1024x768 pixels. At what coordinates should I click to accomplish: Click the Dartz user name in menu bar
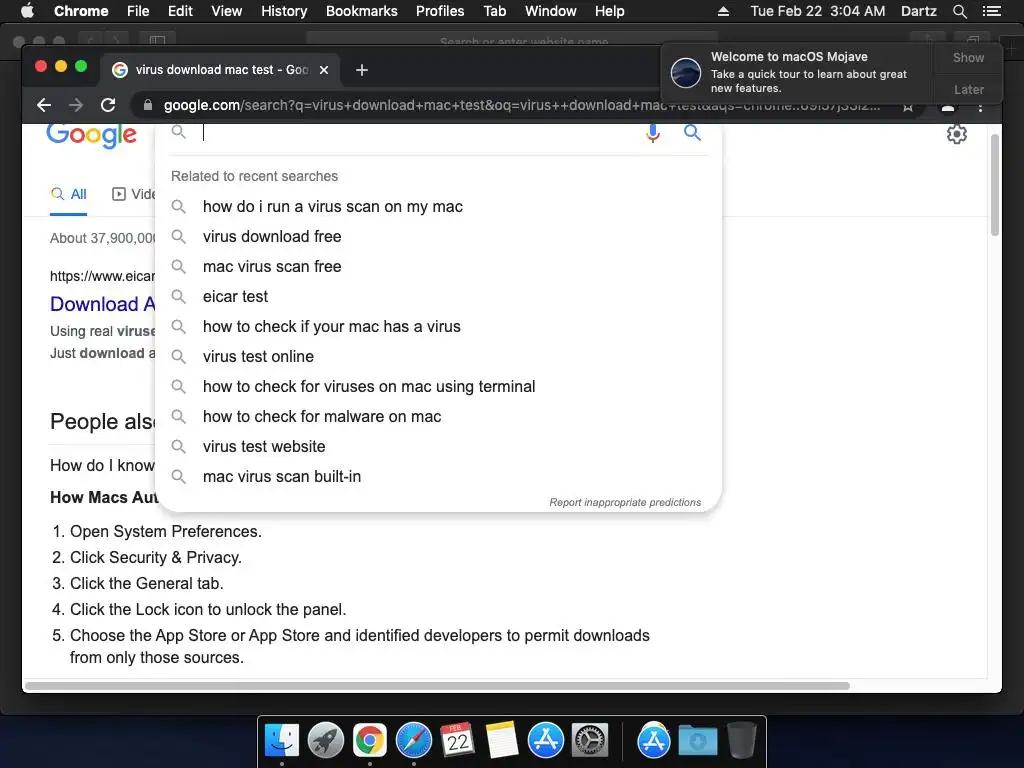918,11
